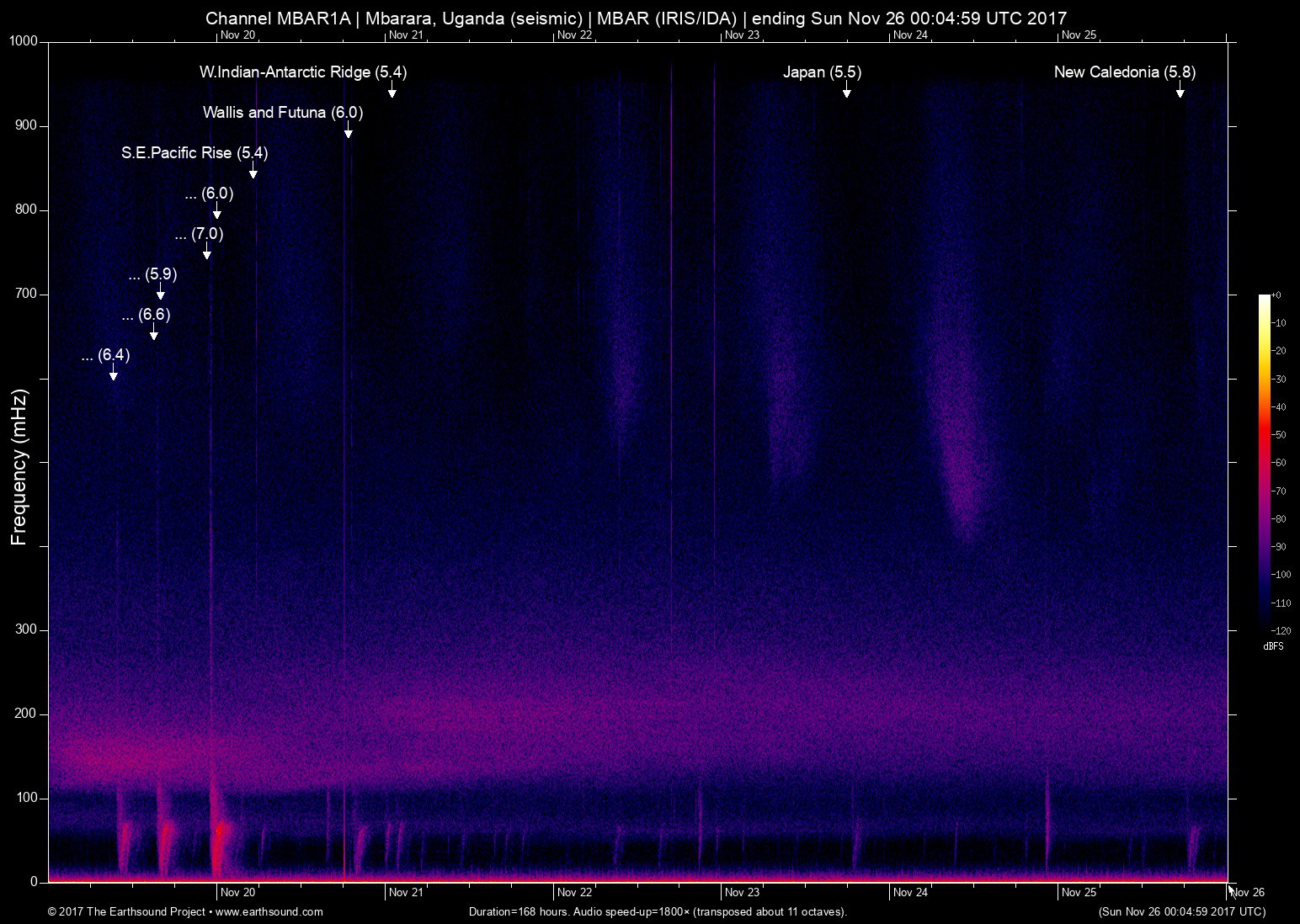Click the Nov 22 date label on top axis
This screenshot has width=1300, height=924.
[x=576, y=35]
